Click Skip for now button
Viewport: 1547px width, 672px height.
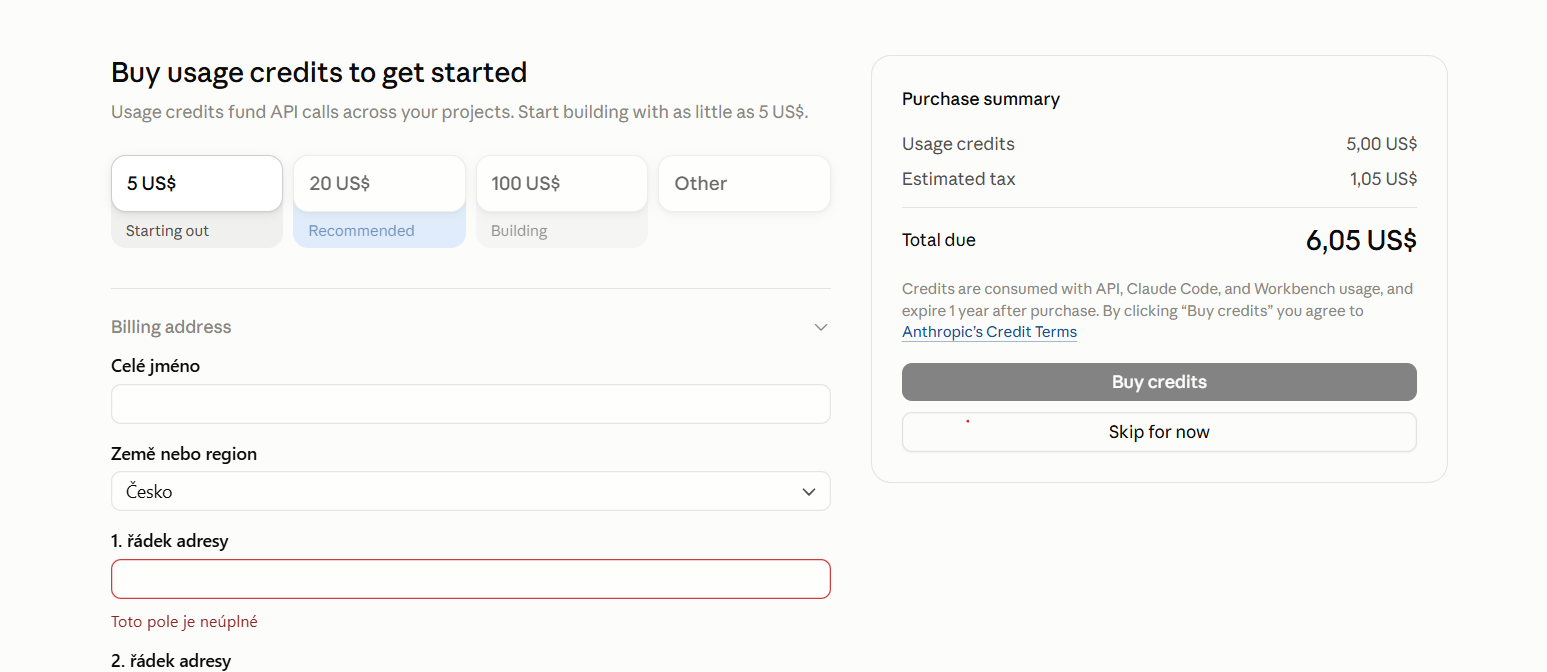tap(1159, 432)
